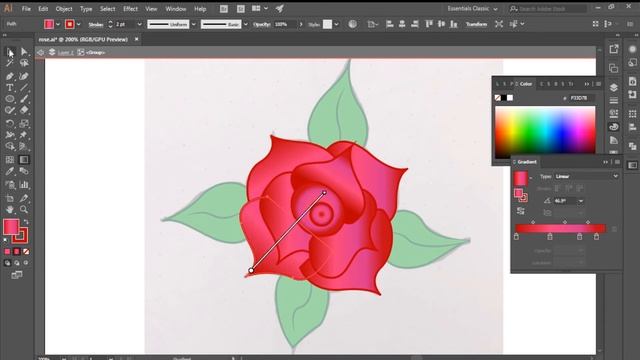This screenshot has height=360, width=640.
Task: Open the Type menu
Action: tap(86, 9)
